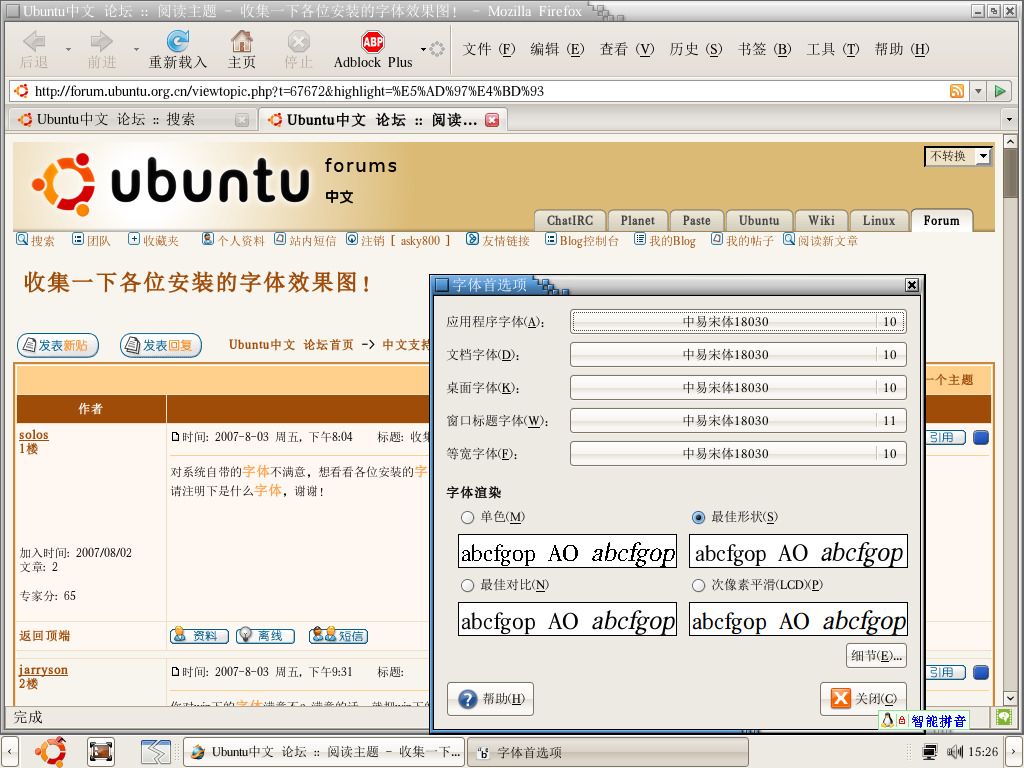
Task: Switch to the ChatIRC site tab
Action: click(569, 221)
